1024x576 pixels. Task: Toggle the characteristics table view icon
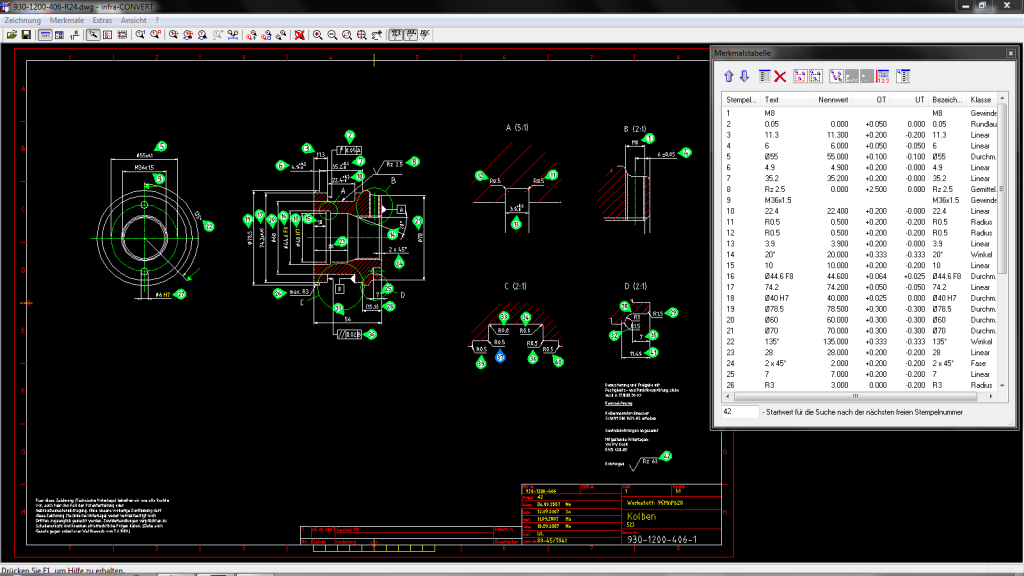point(45,35)
